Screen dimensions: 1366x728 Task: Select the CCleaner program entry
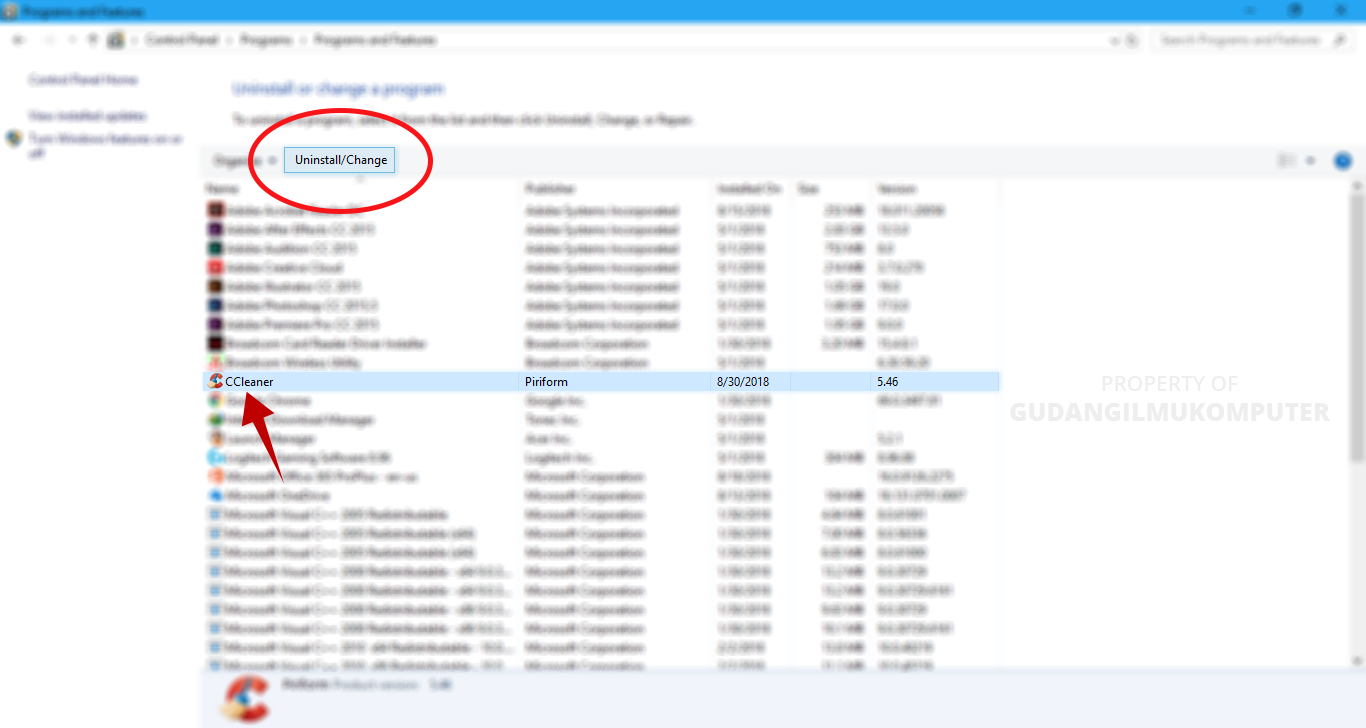click(x=602, y=382)
